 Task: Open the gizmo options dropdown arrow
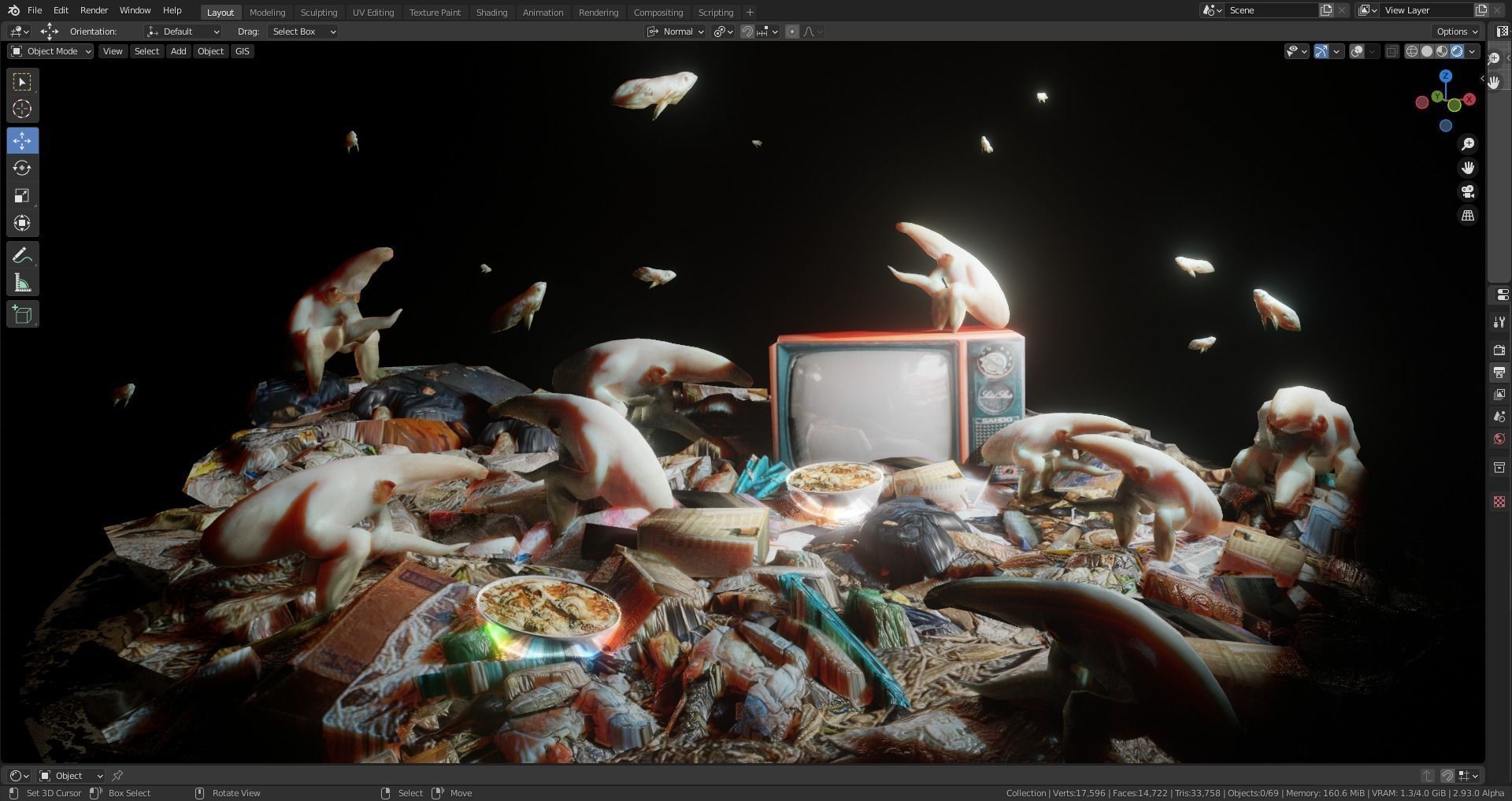pyautogui.click(x=1336, y=51)
